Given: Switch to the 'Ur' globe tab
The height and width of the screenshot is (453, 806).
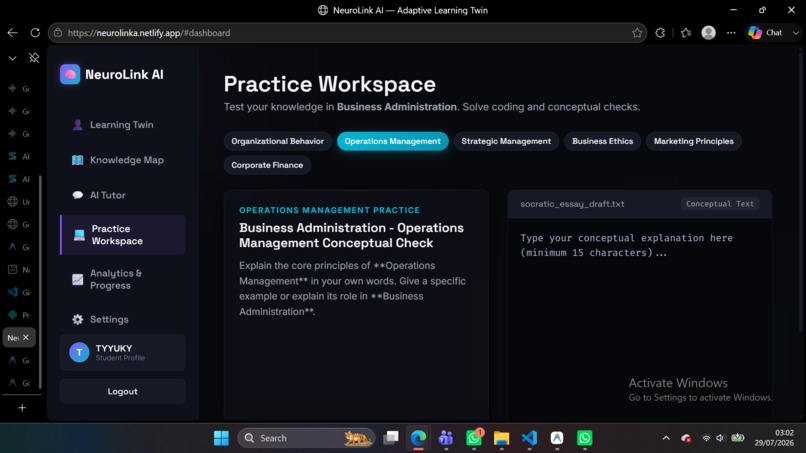Looking at the screenshot, I should [19, 202].
